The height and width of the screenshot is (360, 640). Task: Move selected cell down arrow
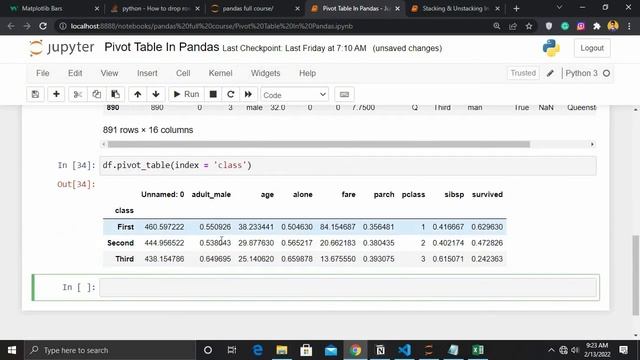coord(156,94)
